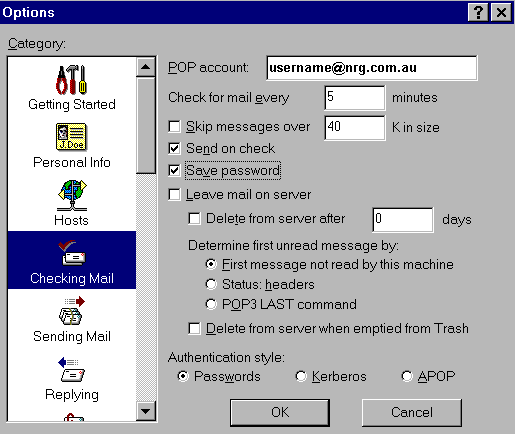Viewport: 515px width, 434px height.
Task: Open the Sending Mail category icon
Action: [x=72, y=311]
